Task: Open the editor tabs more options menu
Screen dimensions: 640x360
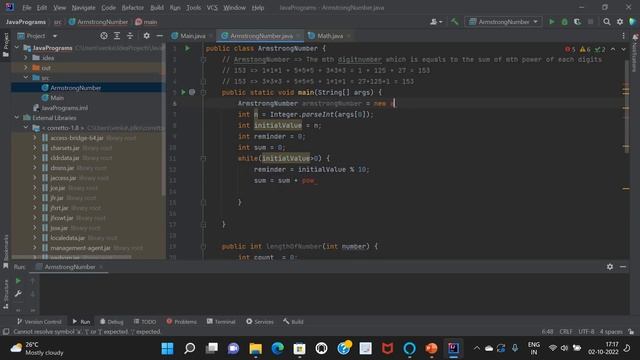Action: (623, 36)
